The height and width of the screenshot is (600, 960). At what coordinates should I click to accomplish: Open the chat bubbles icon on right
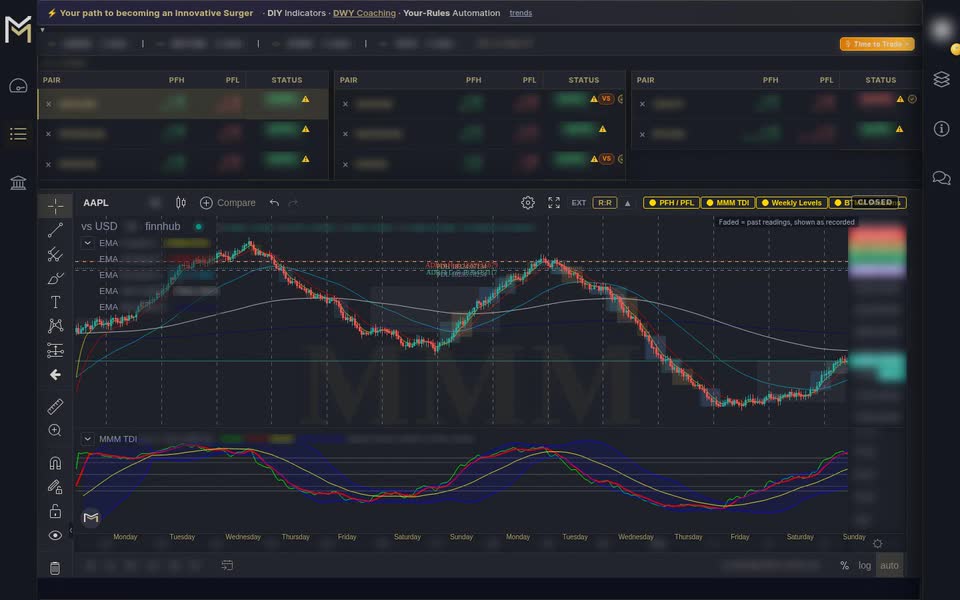coord(942,178)
